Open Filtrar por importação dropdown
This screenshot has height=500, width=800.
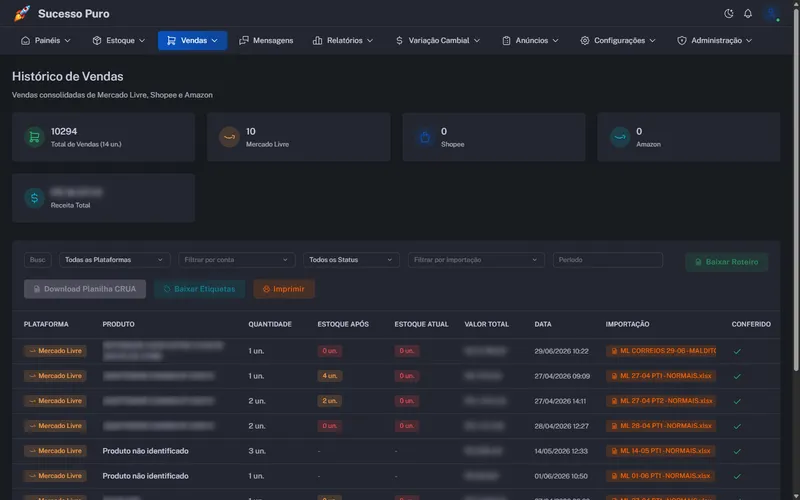pyautogui.click(x=476, y=260)
